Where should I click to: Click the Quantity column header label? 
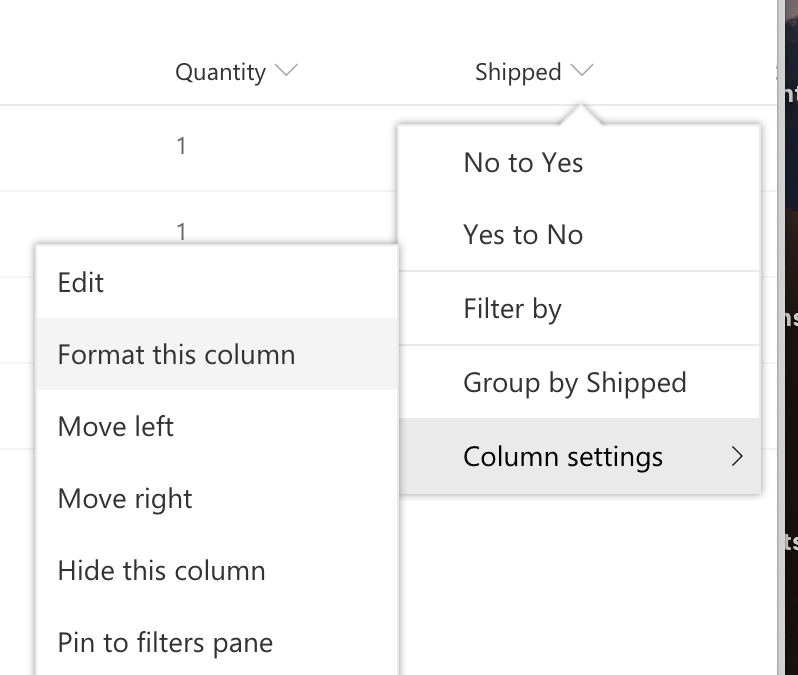[220, 72]
